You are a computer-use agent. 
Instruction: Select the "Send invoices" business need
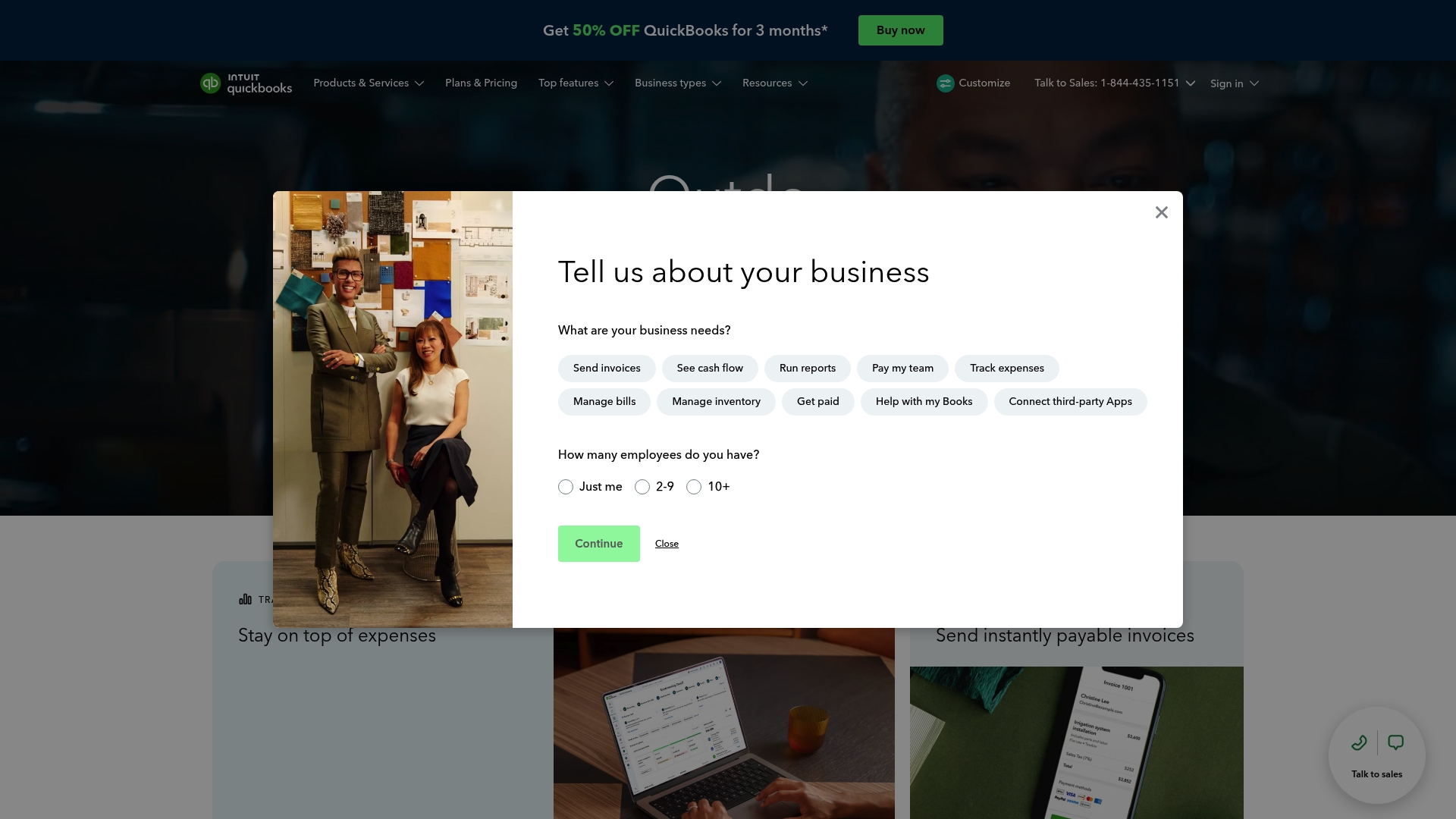coord(606,368)
